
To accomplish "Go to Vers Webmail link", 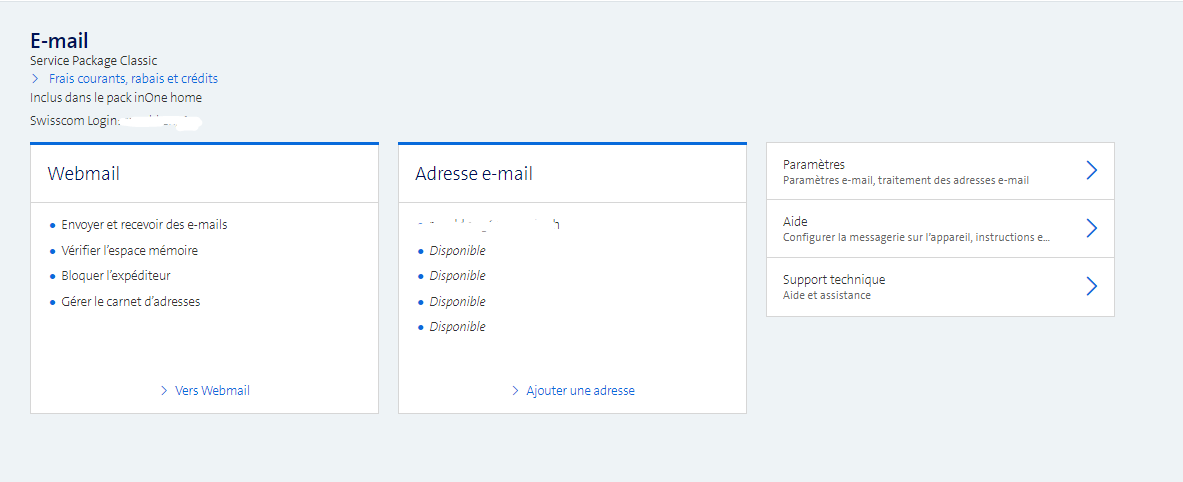I will point(212,391).
